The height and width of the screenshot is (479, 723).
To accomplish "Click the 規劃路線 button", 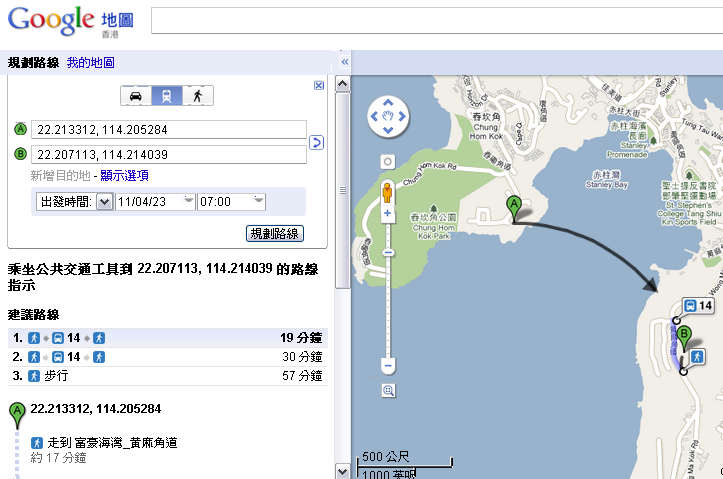I will coord(275,233).
